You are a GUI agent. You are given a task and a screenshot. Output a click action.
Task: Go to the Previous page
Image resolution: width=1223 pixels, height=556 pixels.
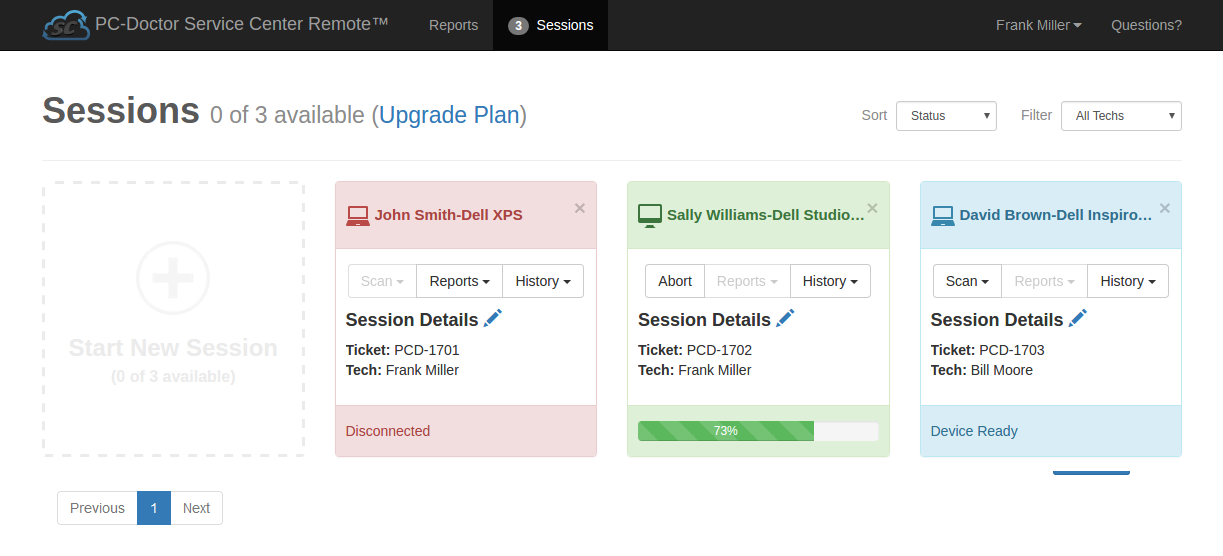tap(97, 508)
